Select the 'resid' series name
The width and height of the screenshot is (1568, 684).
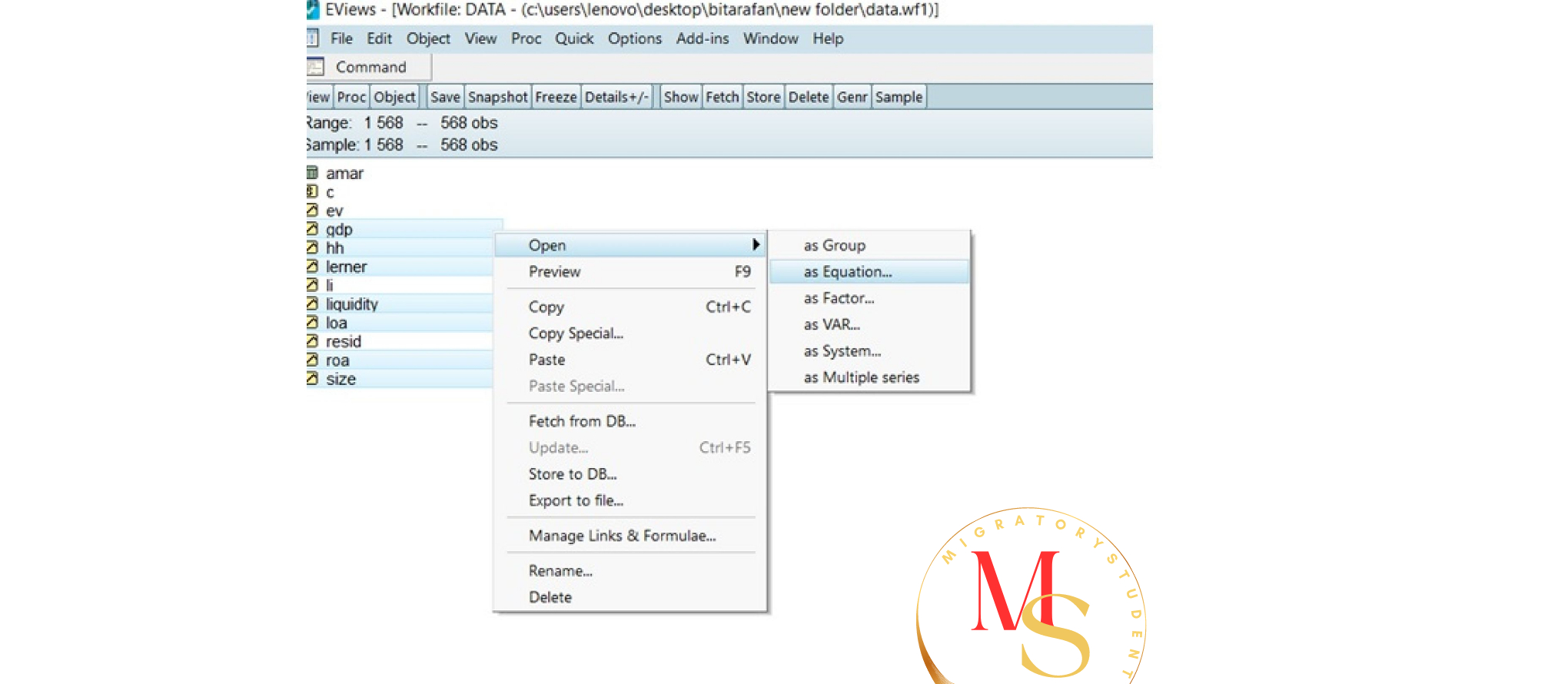(x=343, y=341)
